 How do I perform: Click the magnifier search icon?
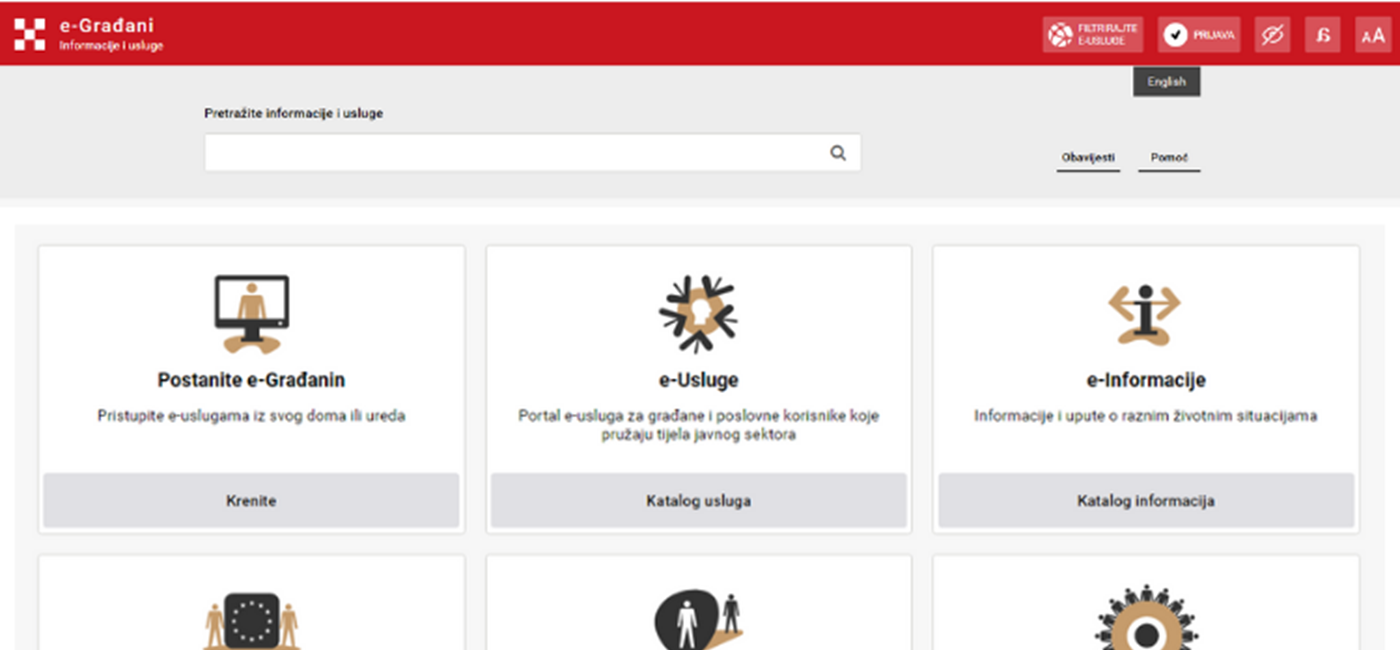tap(837, 152)
